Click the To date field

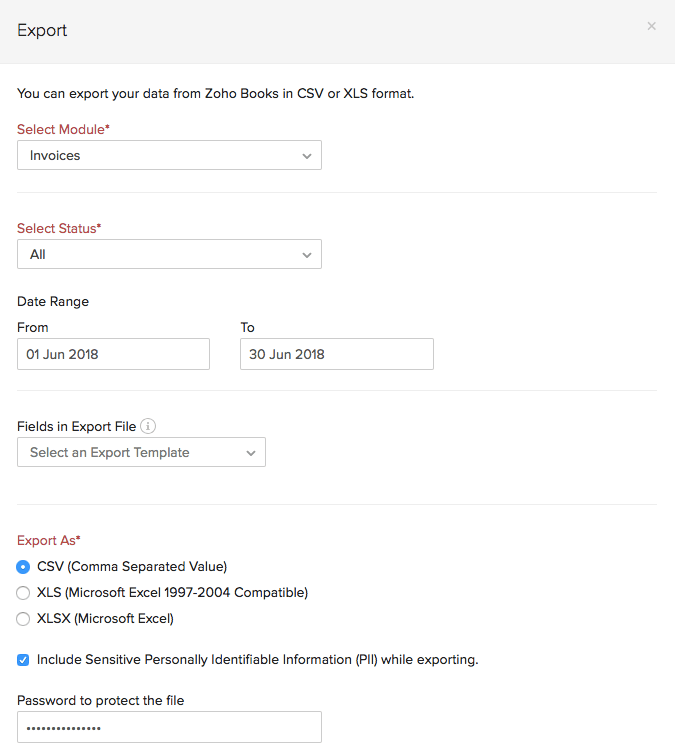pos(336,354)
